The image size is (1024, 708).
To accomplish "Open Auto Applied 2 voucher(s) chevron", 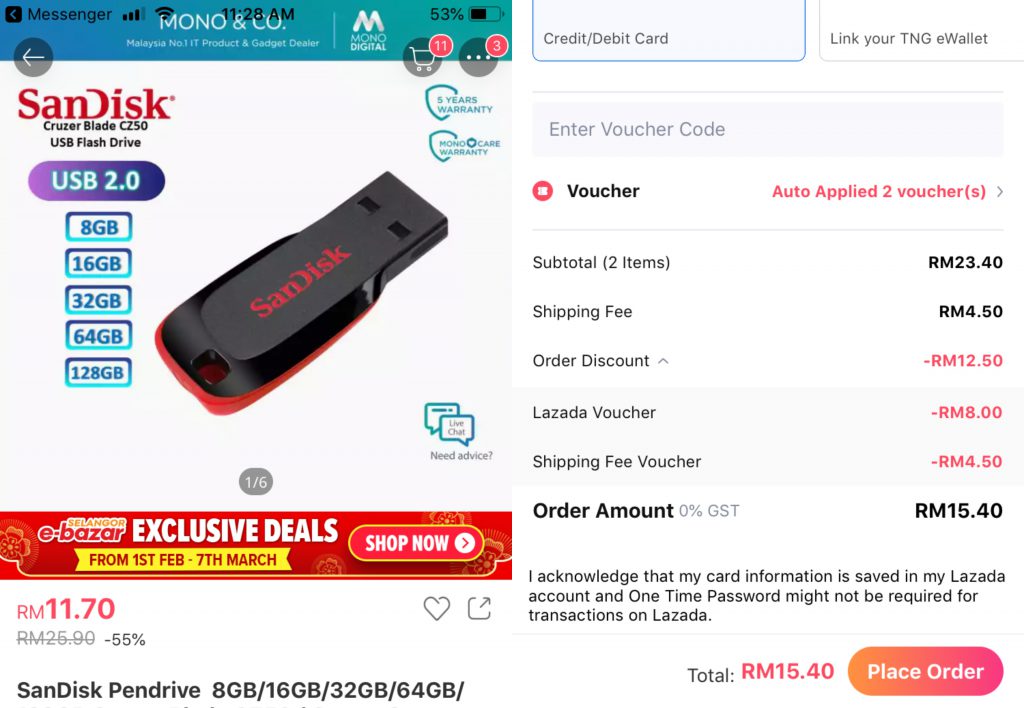I will (1000, 191).
